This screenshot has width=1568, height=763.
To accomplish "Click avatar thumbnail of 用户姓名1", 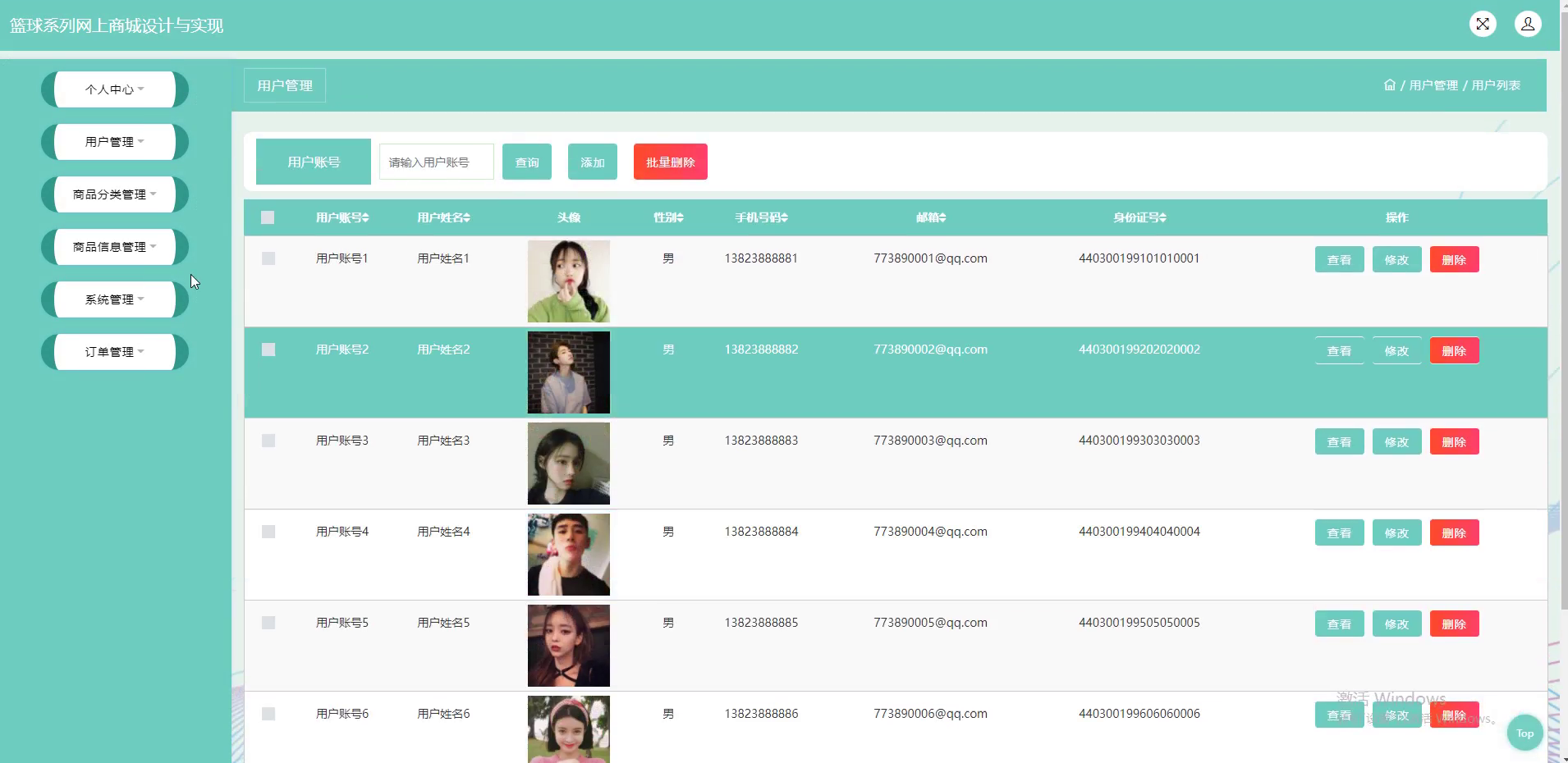I will click(x=569, y=281).
